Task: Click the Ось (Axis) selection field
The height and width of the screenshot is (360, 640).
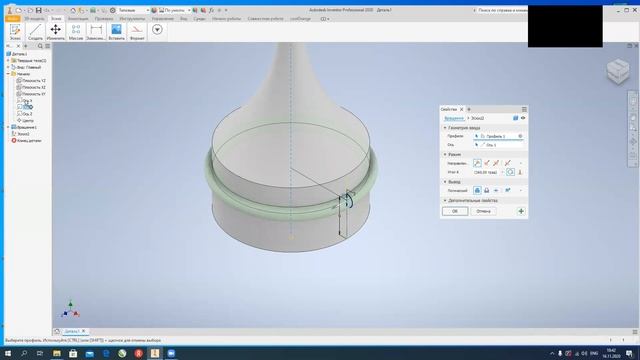Action: (x=498, y=145)
